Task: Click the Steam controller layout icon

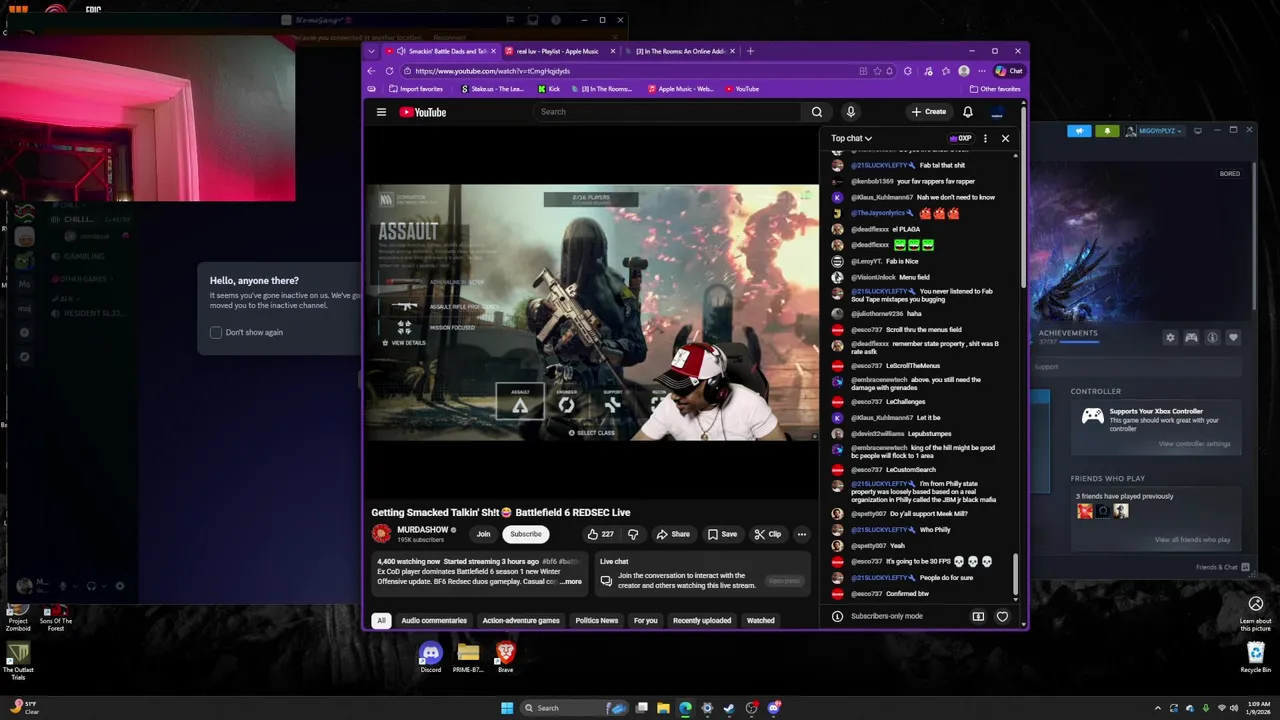Action: tap(1191, 338)
